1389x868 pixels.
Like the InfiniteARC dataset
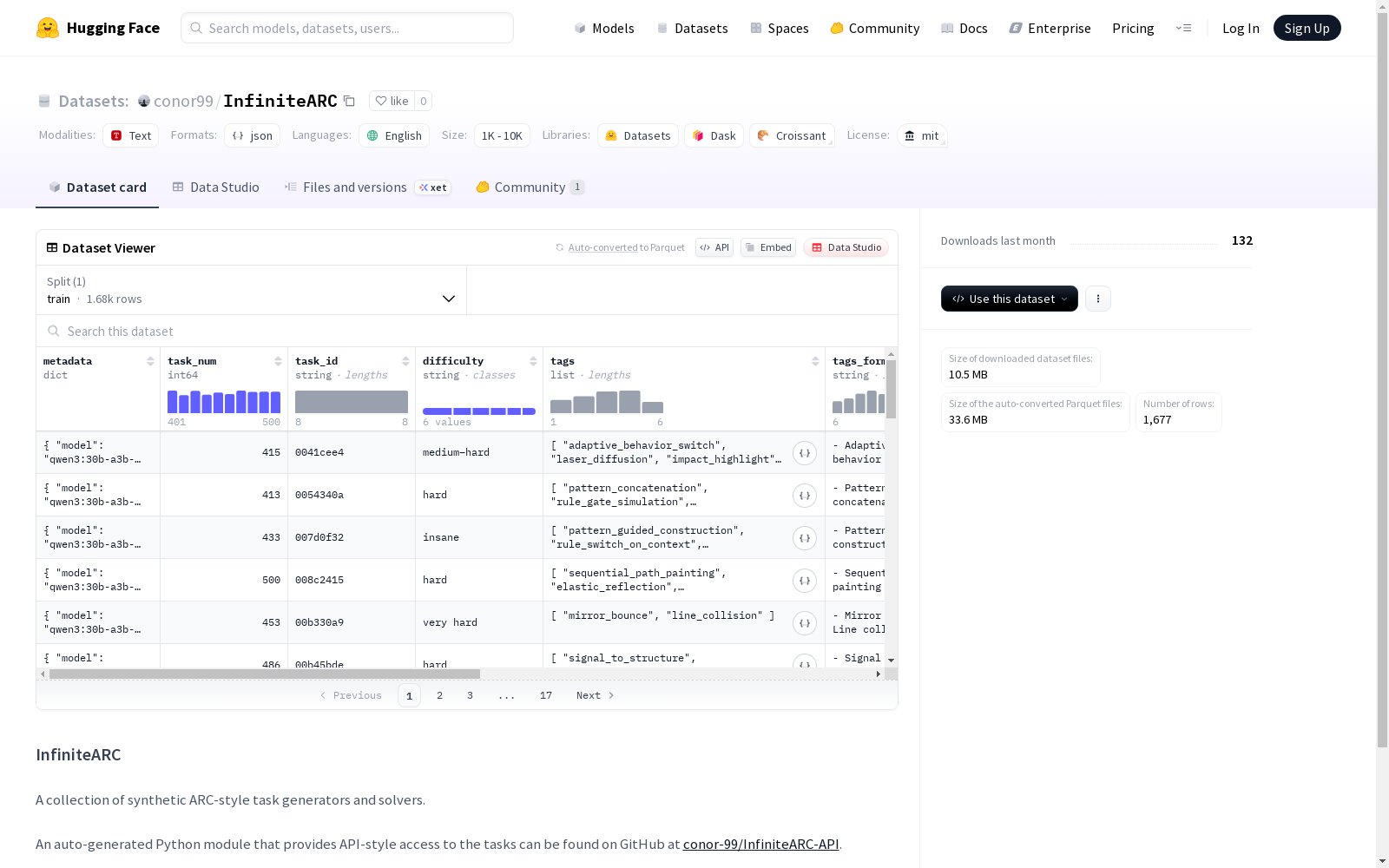click(x=392, y=101)
